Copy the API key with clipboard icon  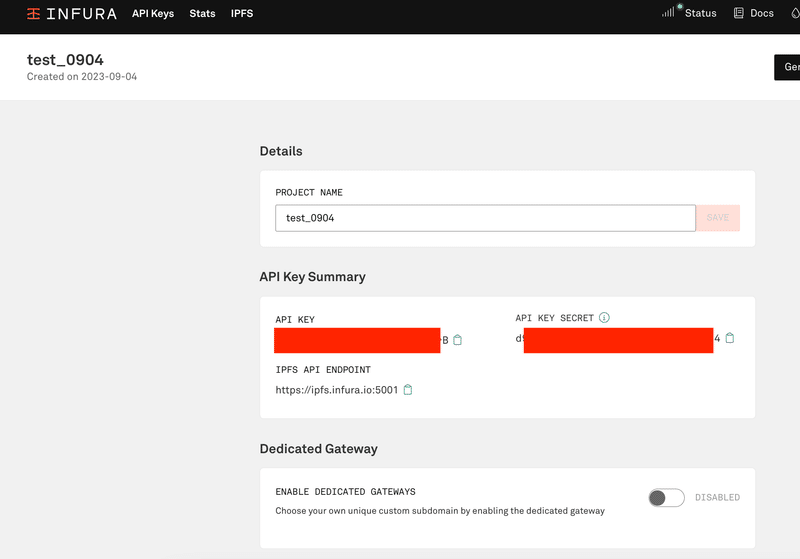(458, 340)
